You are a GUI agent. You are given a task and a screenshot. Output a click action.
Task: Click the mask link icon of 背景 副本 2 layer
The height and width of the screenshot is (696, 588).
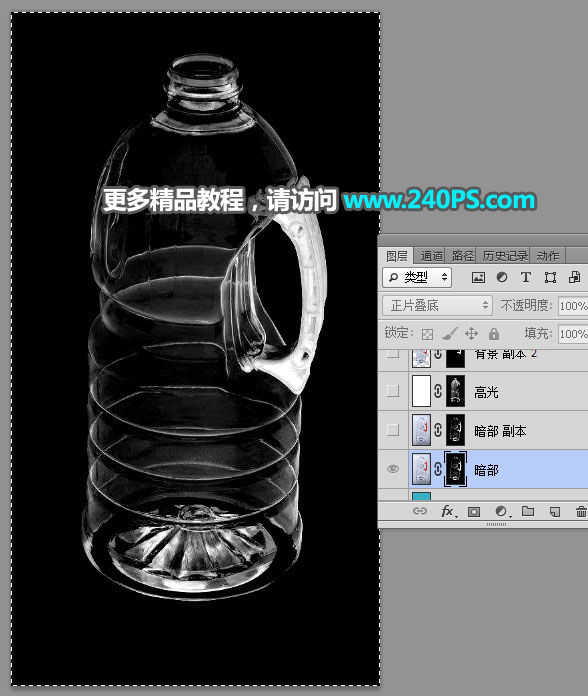click(x=438, y=355)
